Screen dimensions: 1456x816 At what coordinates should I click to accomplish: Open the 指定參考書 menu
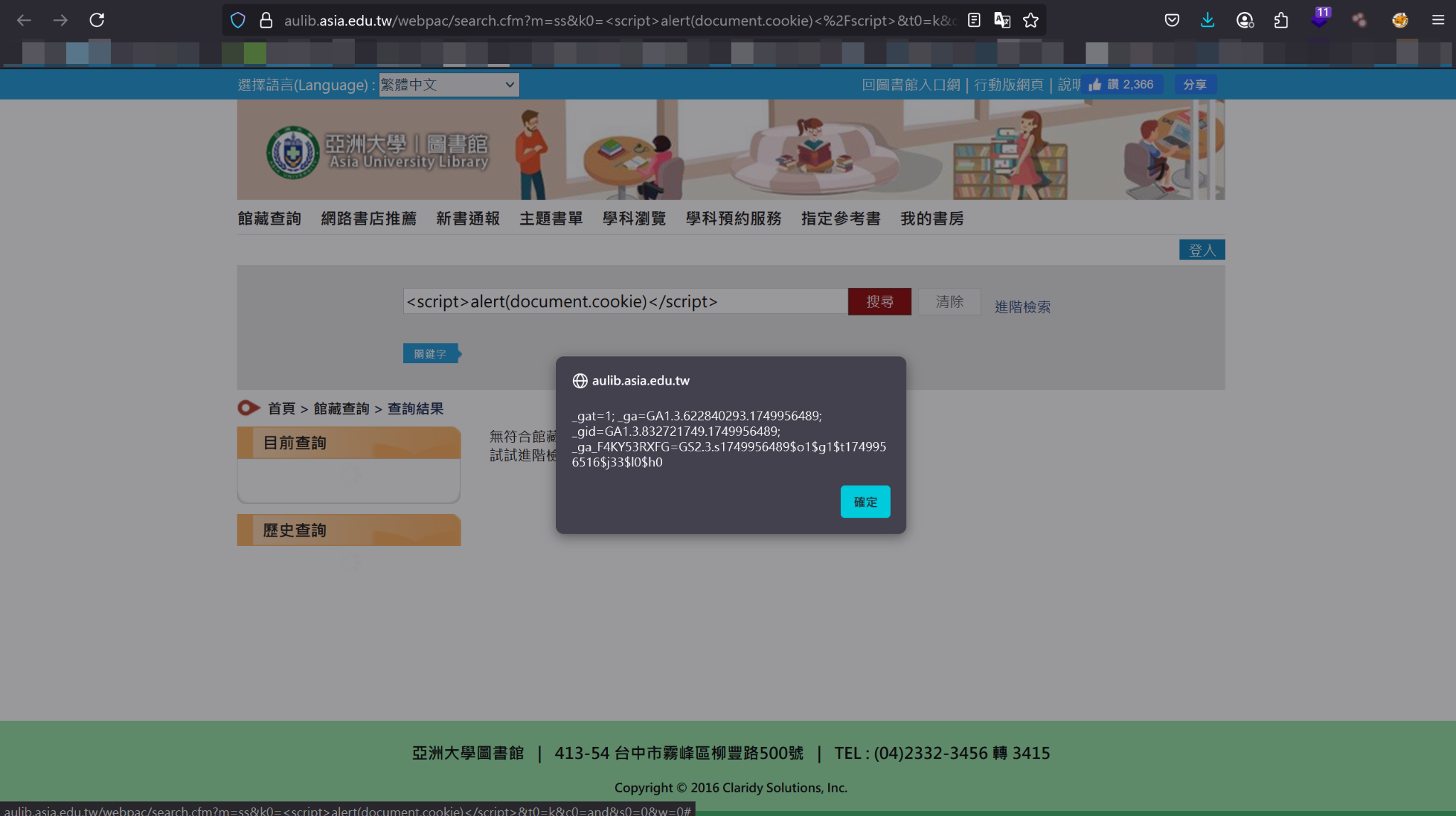click(841, 219)
